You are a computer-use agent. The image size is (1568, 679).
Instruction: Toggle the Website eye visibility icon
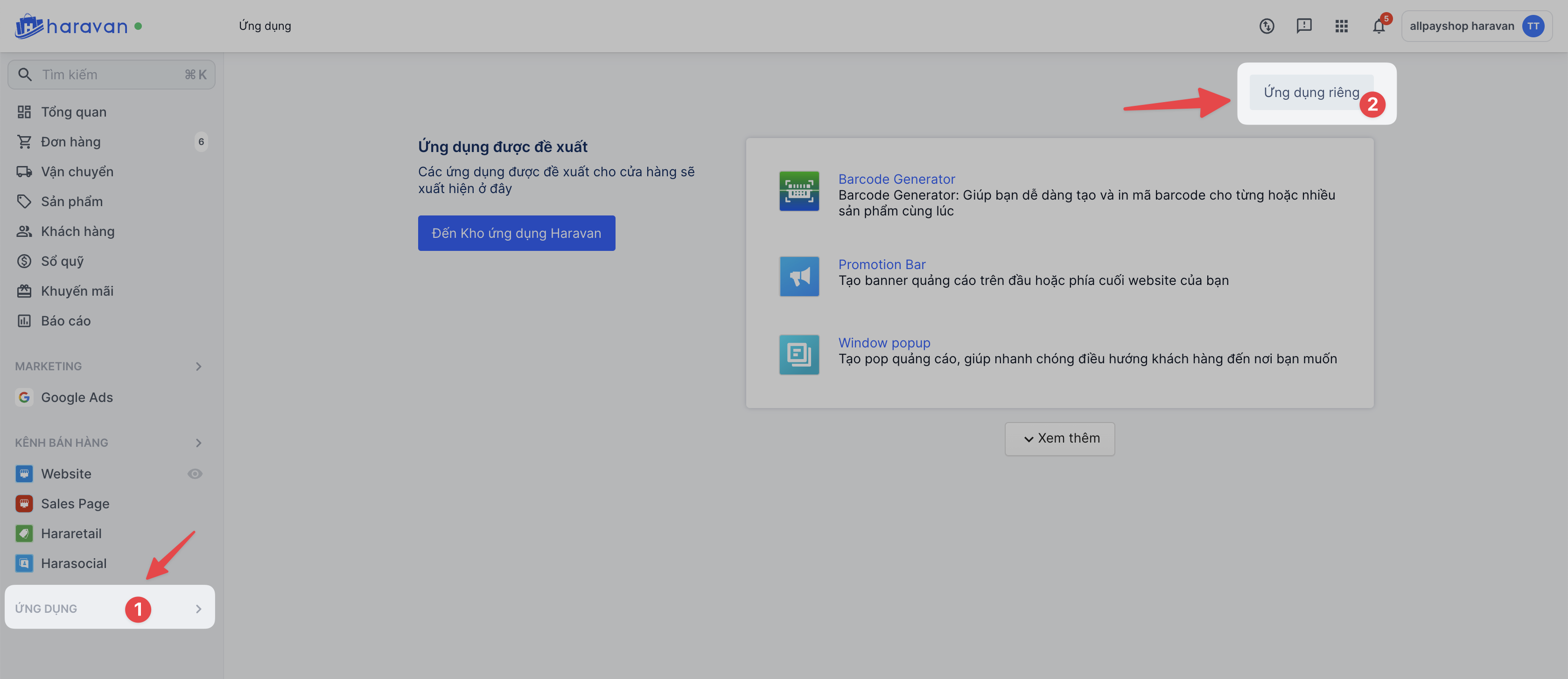point(195,474)
